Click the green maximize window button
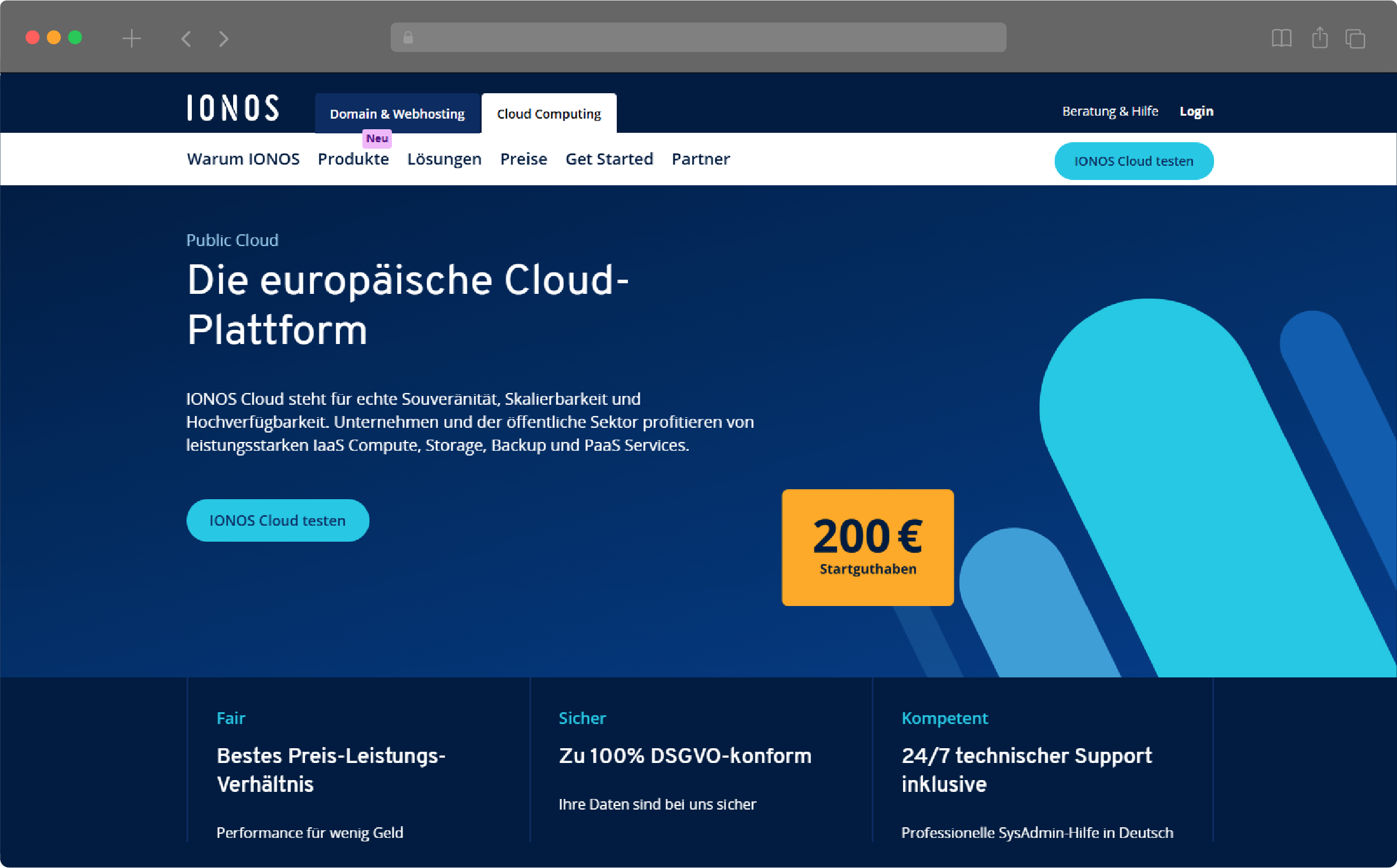 [x=75, y=38]
